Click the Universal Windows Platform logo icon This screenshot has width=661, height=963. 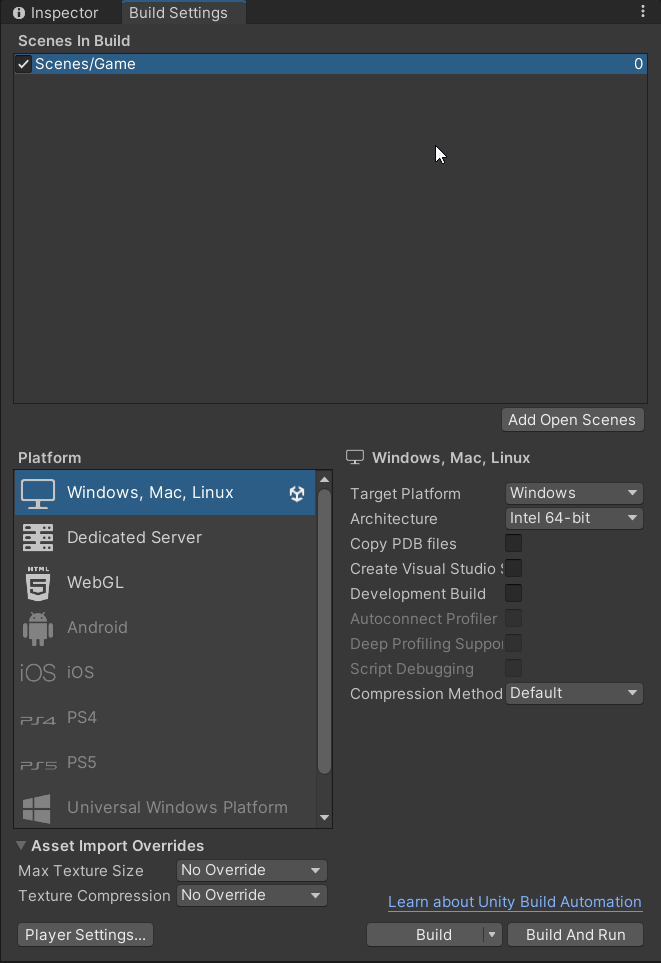37,808
